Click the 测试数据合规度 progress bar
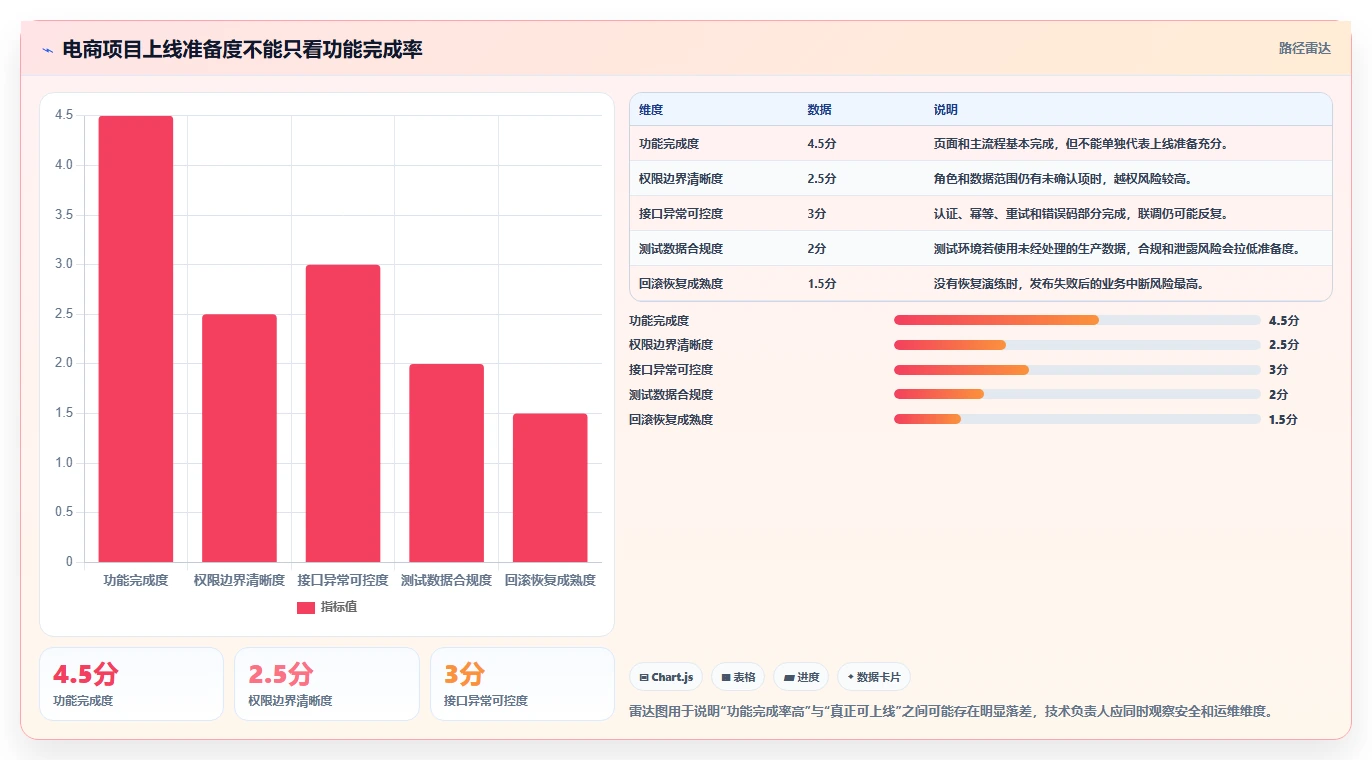This screenshot has width=1372, height=760. pyautogui.click(x=1077, y=395)
